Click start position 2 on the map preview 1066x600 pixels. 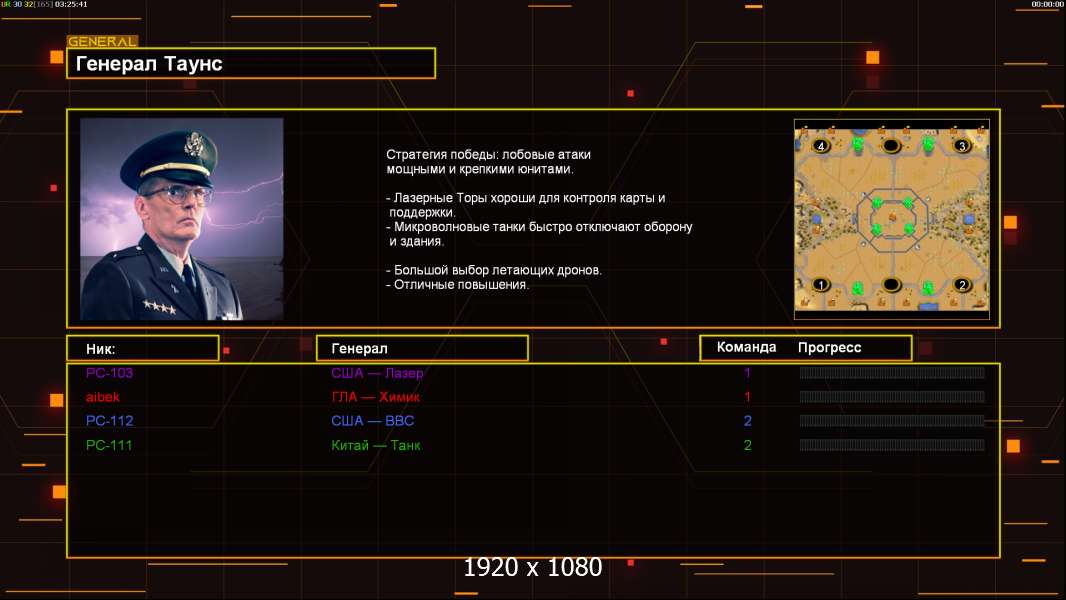click(961, 285)
